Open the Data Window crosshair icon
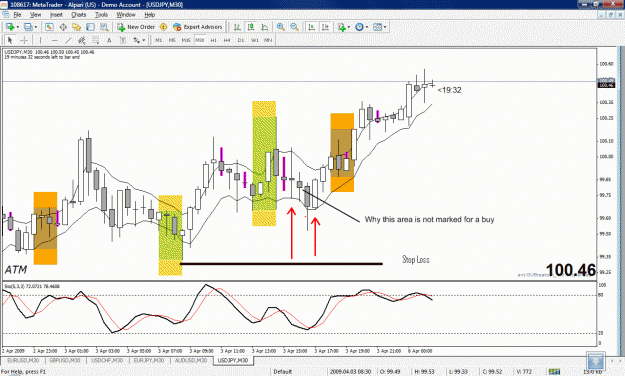This screenshot has width=625, height=376. click(x=63, y=27)
